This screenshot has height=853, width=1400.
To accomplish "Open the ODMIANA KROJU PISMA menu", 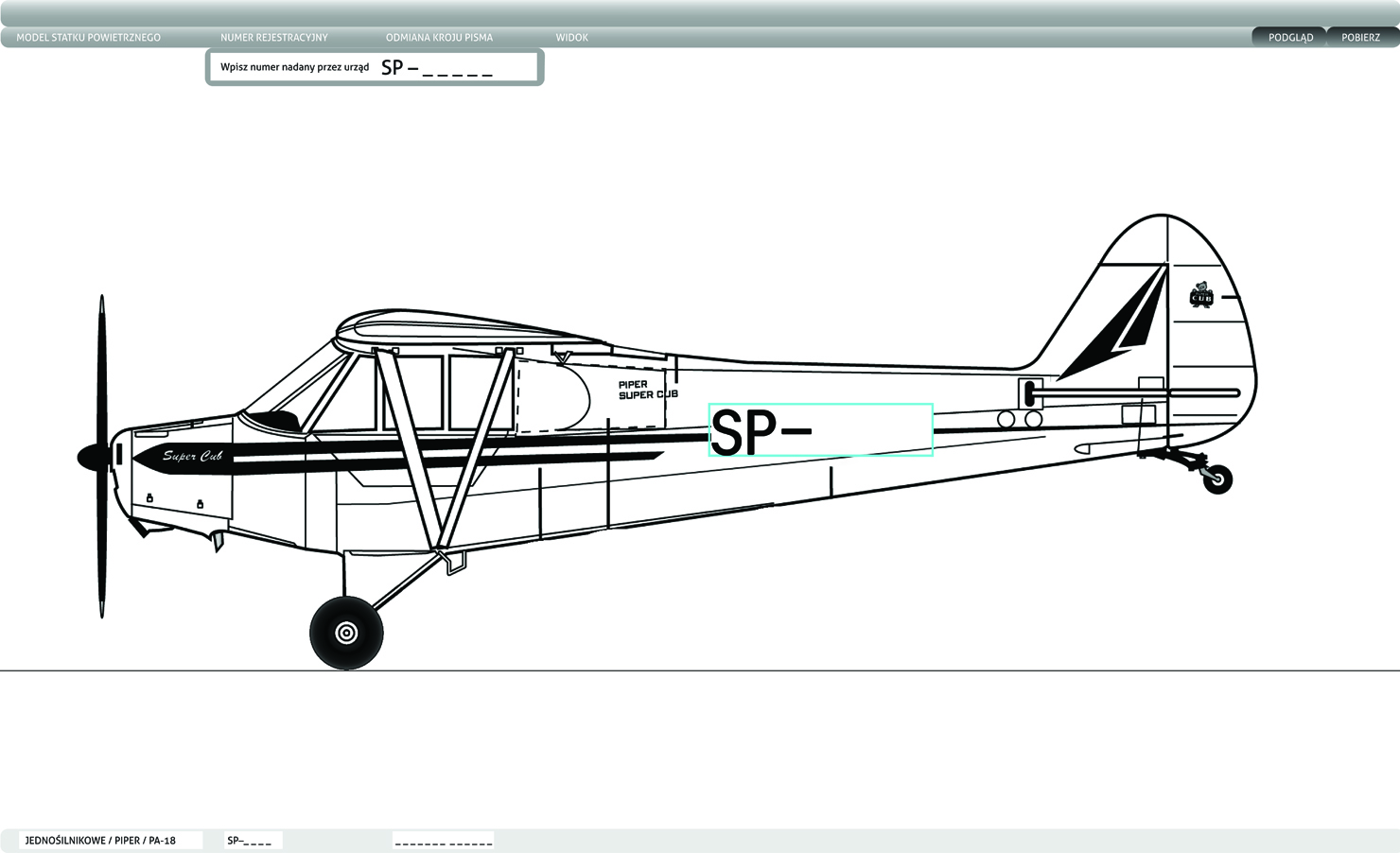I will (439, 38).
